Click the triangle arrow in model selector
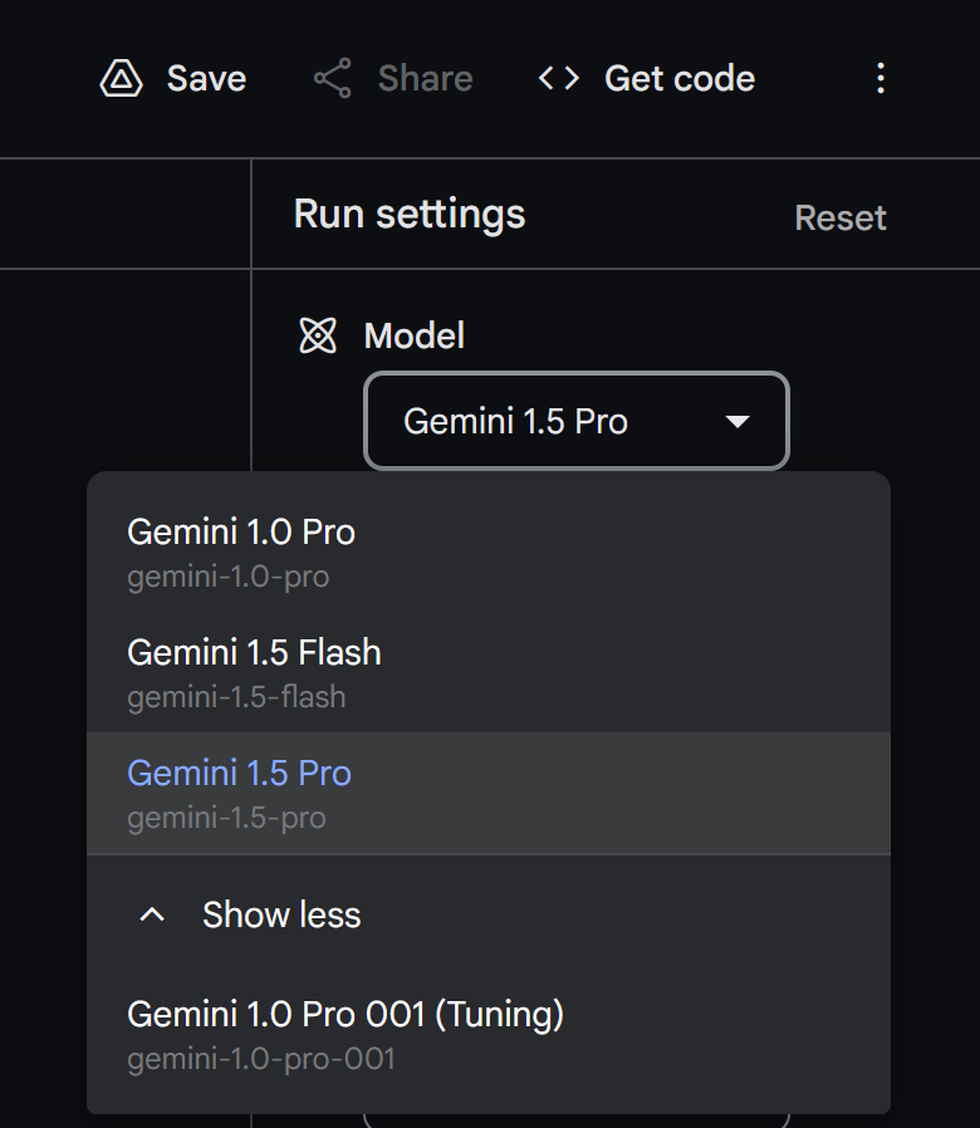Image resolution: width=980 pixels, height=1128 pixels. coord(737,422)
